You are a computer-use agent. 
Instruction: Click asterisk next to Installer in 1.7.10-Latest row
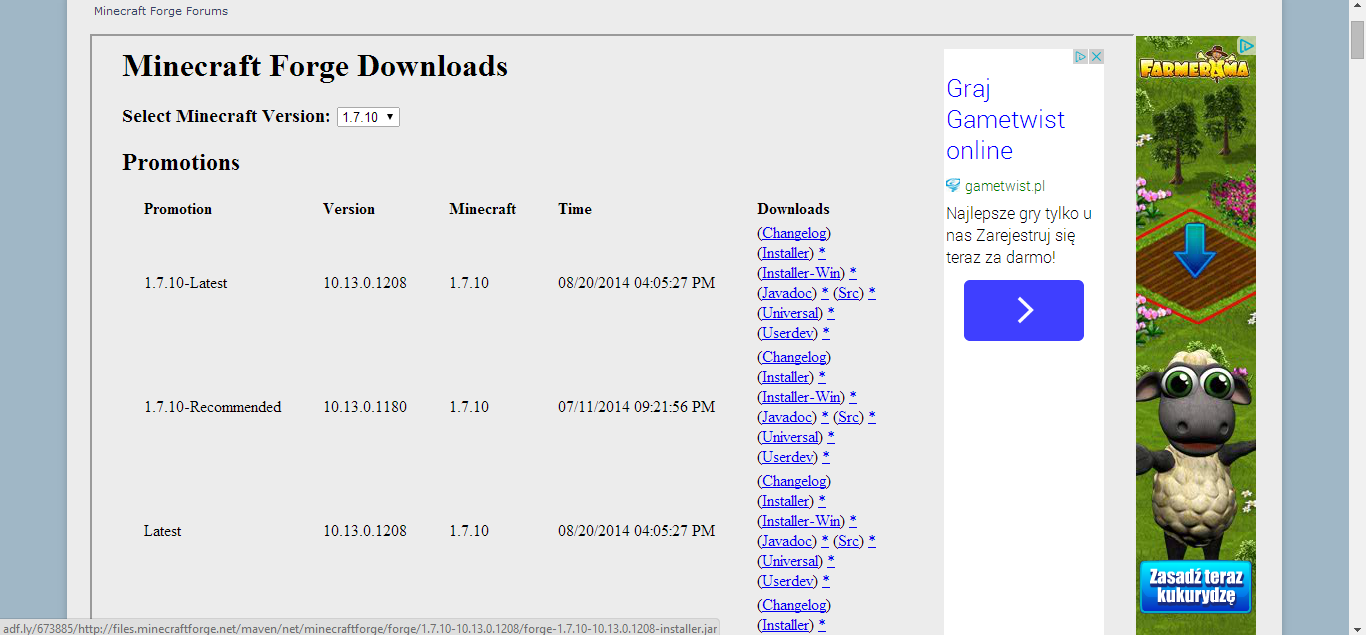822,253
